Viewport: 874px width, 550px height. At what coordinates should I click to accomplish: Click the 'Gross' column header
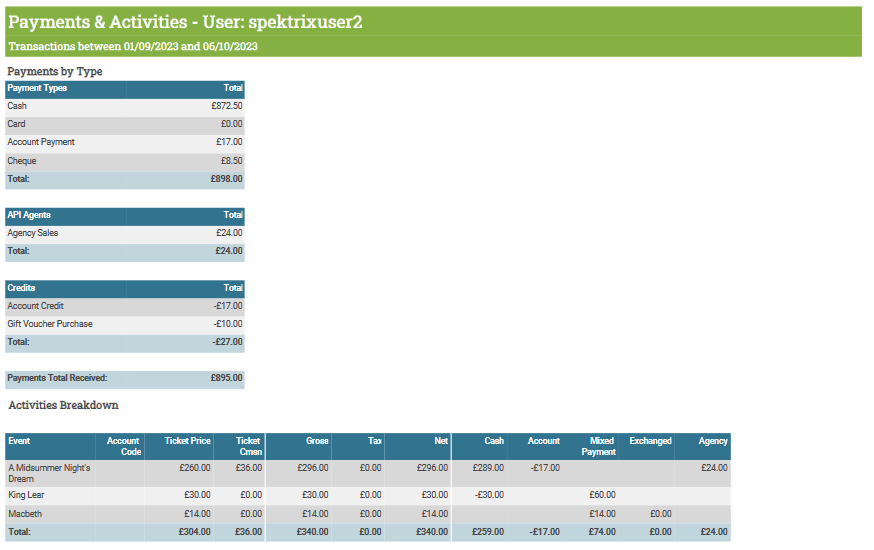point(317,441)
